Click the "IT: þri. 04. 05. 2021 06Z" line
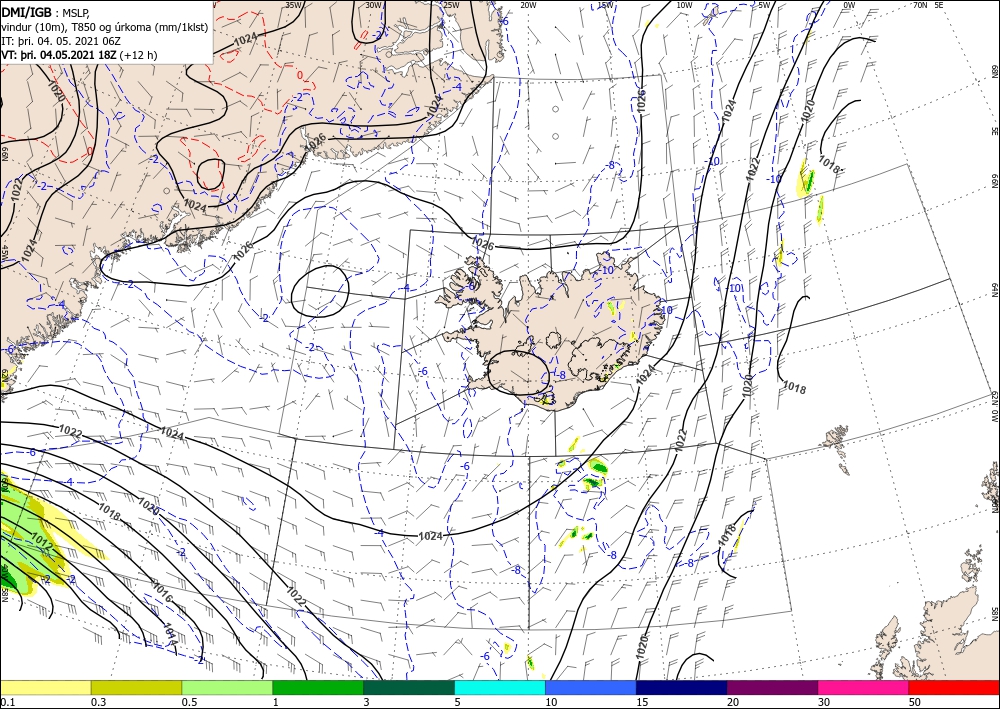Viewport: 1000px width, 709px height. (61, 41)
